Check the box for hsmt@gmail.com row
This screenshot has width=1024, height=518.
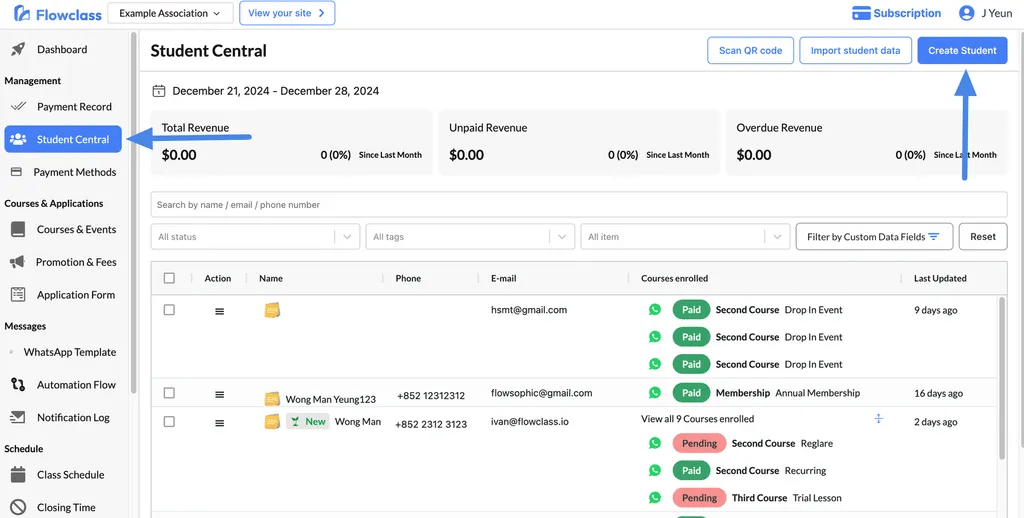169,310
